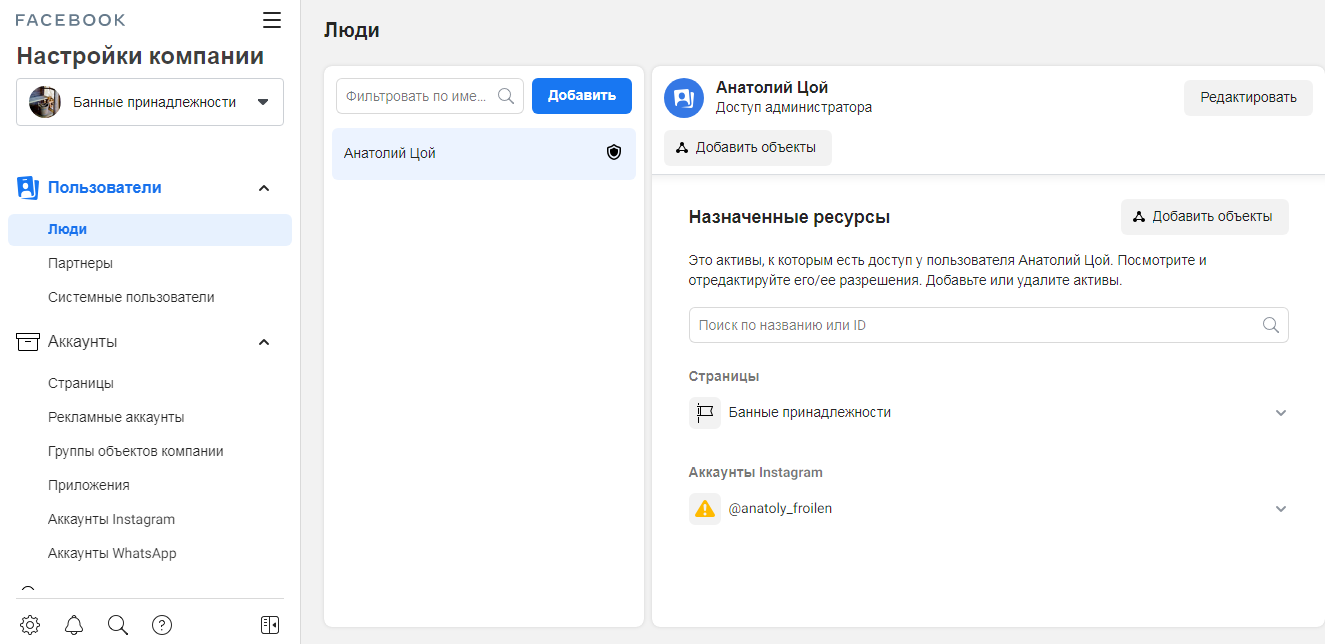Screen dimensions: 1325x644
Task: Click Добавить объекты under the user name
Action: [x=748, y=148]
